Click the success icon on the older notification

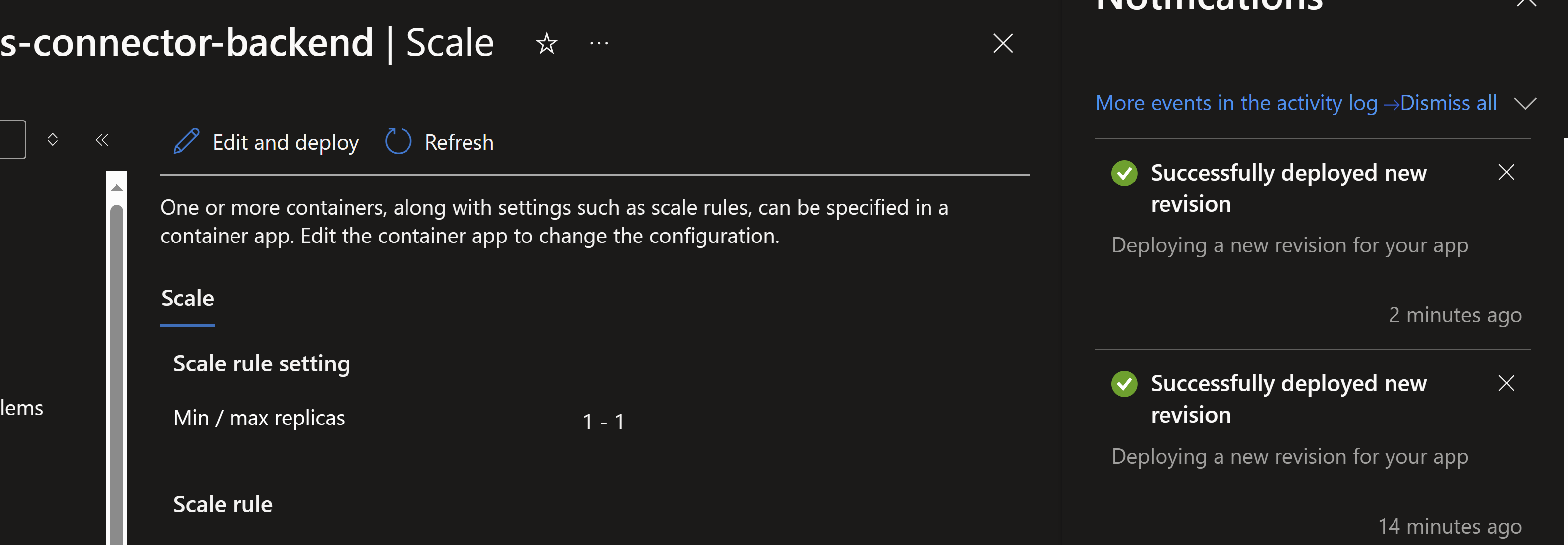pos(1124,384)
